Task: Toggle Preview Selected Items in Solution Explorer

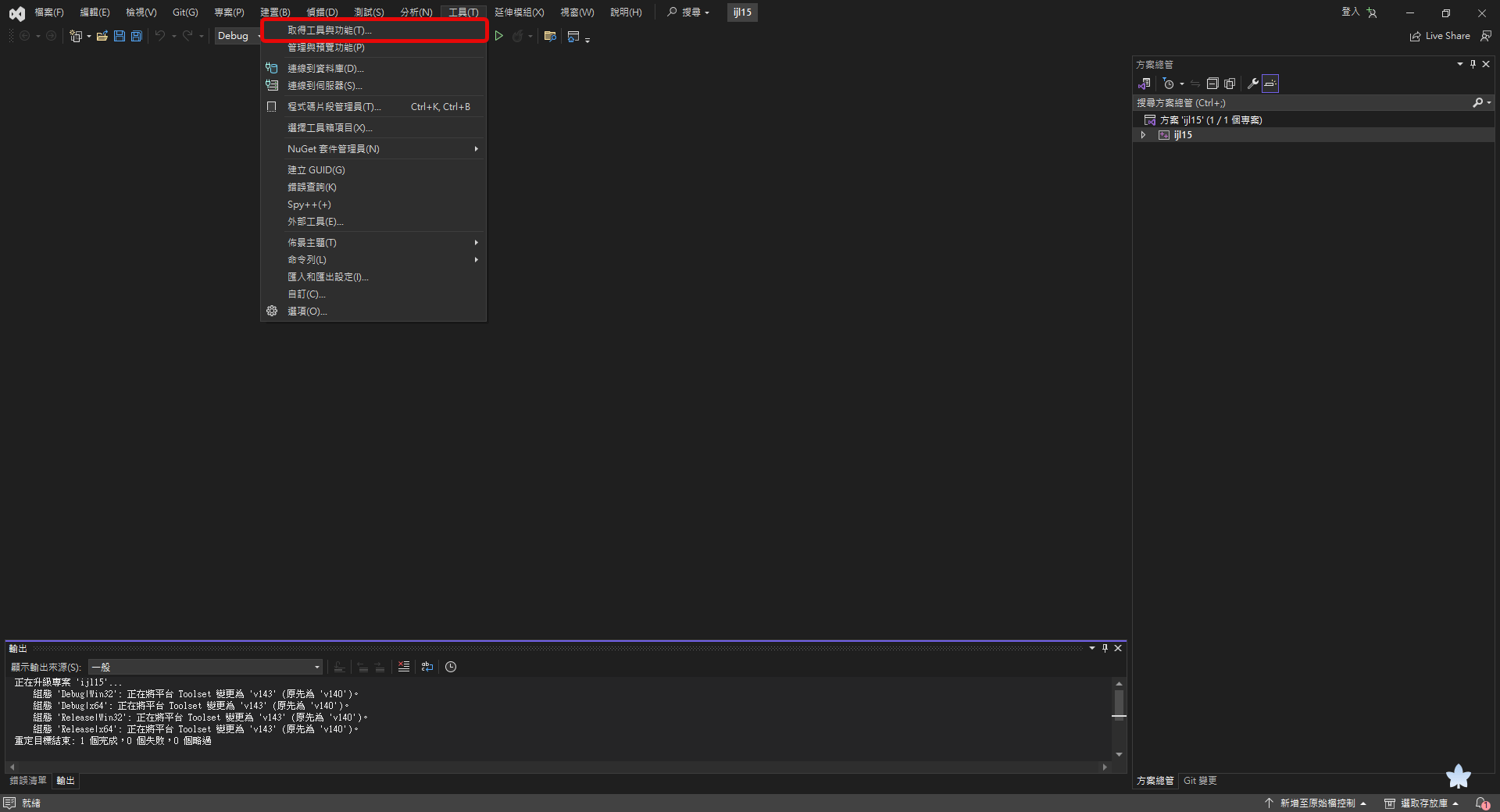Action: click(1270, 84)
